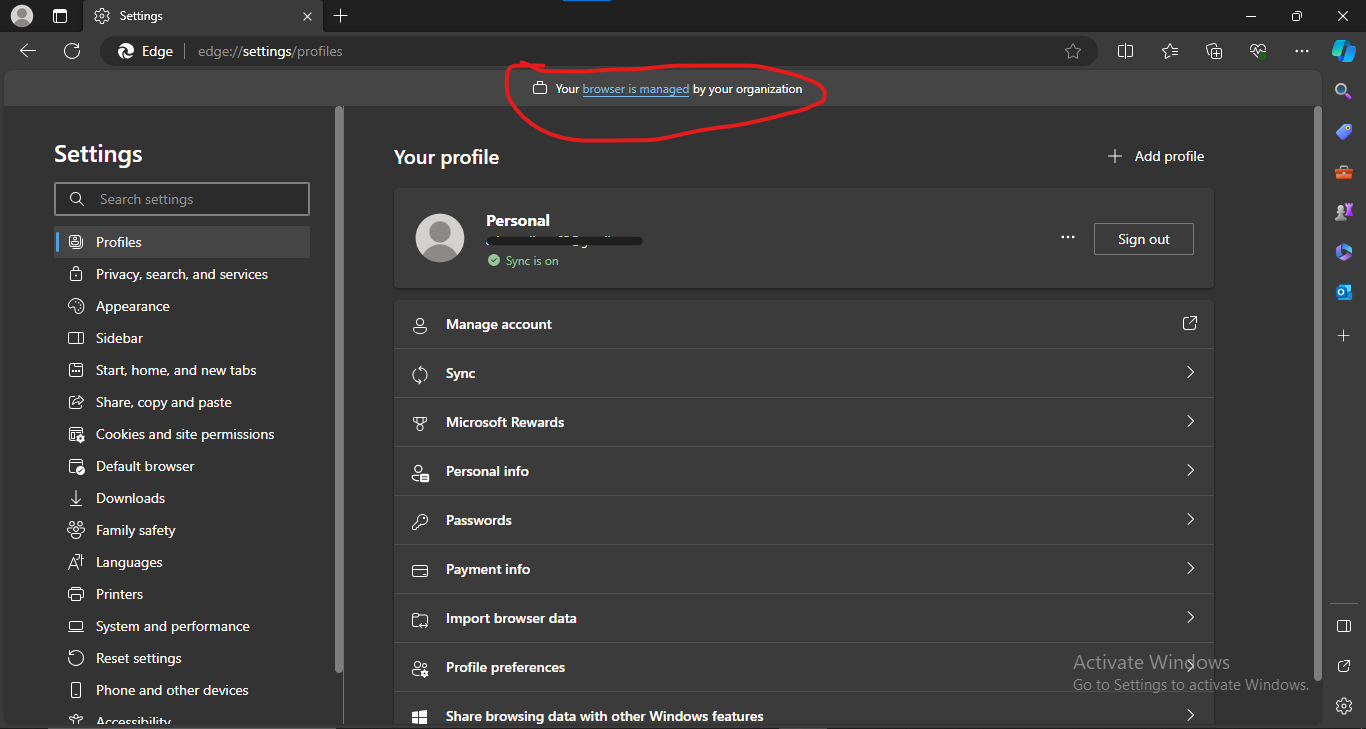Open sidebar Search icon
The width and height of the screenshot is (1366, 729).
coord(1344,92)
